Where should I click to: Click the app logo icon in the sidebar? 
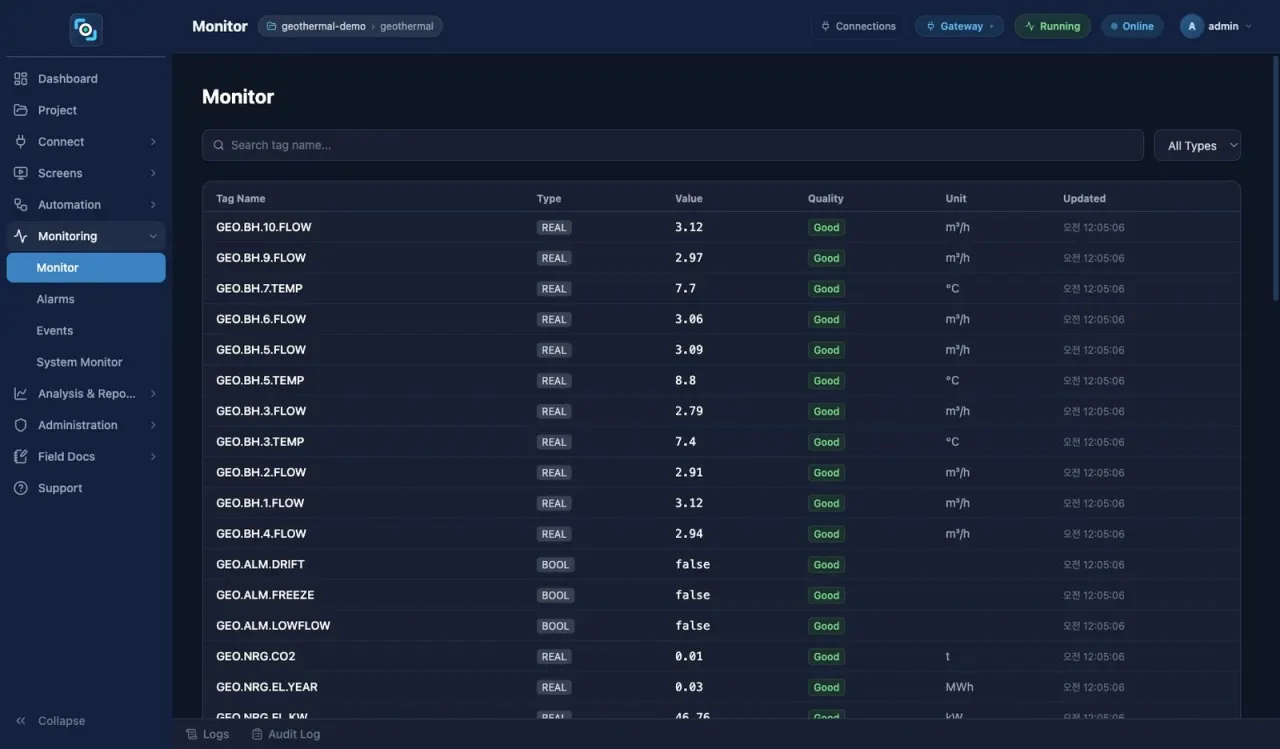[86, 29]
